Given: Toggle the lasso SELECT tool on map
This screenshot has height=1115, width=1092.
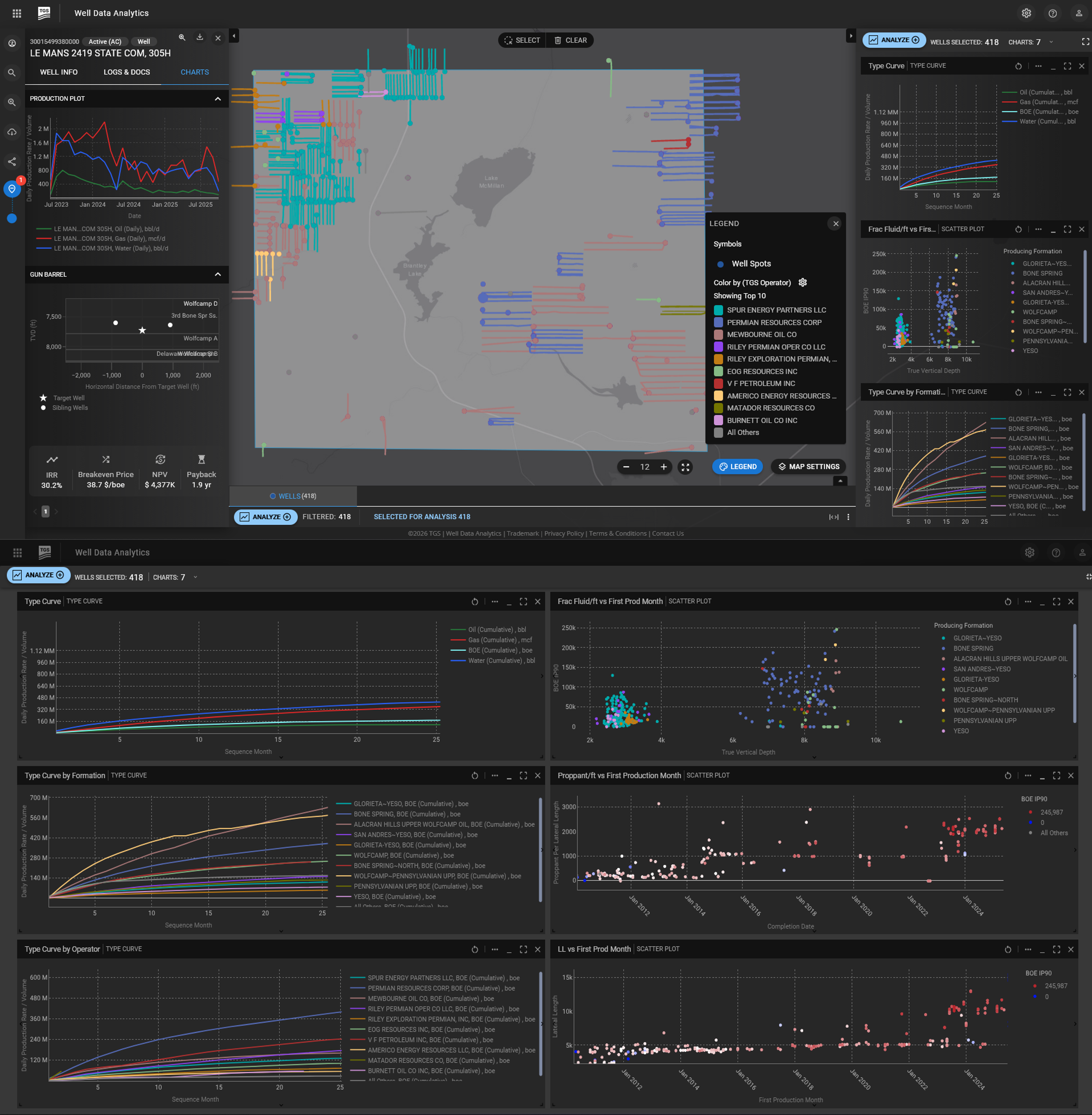Looking at the screenshot, I should coord(522,40).
